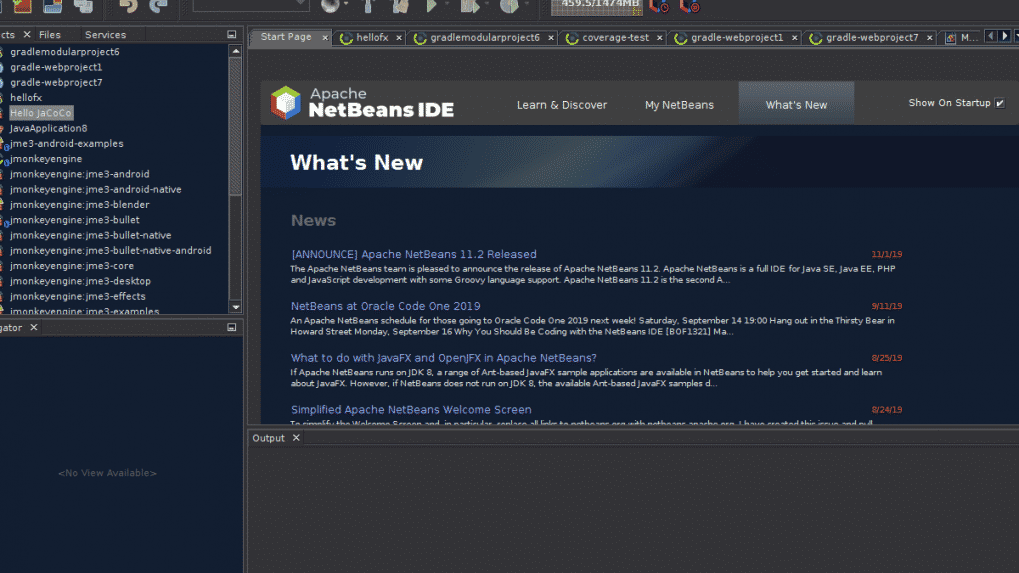Select the gradlemodularproject6 project node
1019x573 pixels.
pos(64,51)
